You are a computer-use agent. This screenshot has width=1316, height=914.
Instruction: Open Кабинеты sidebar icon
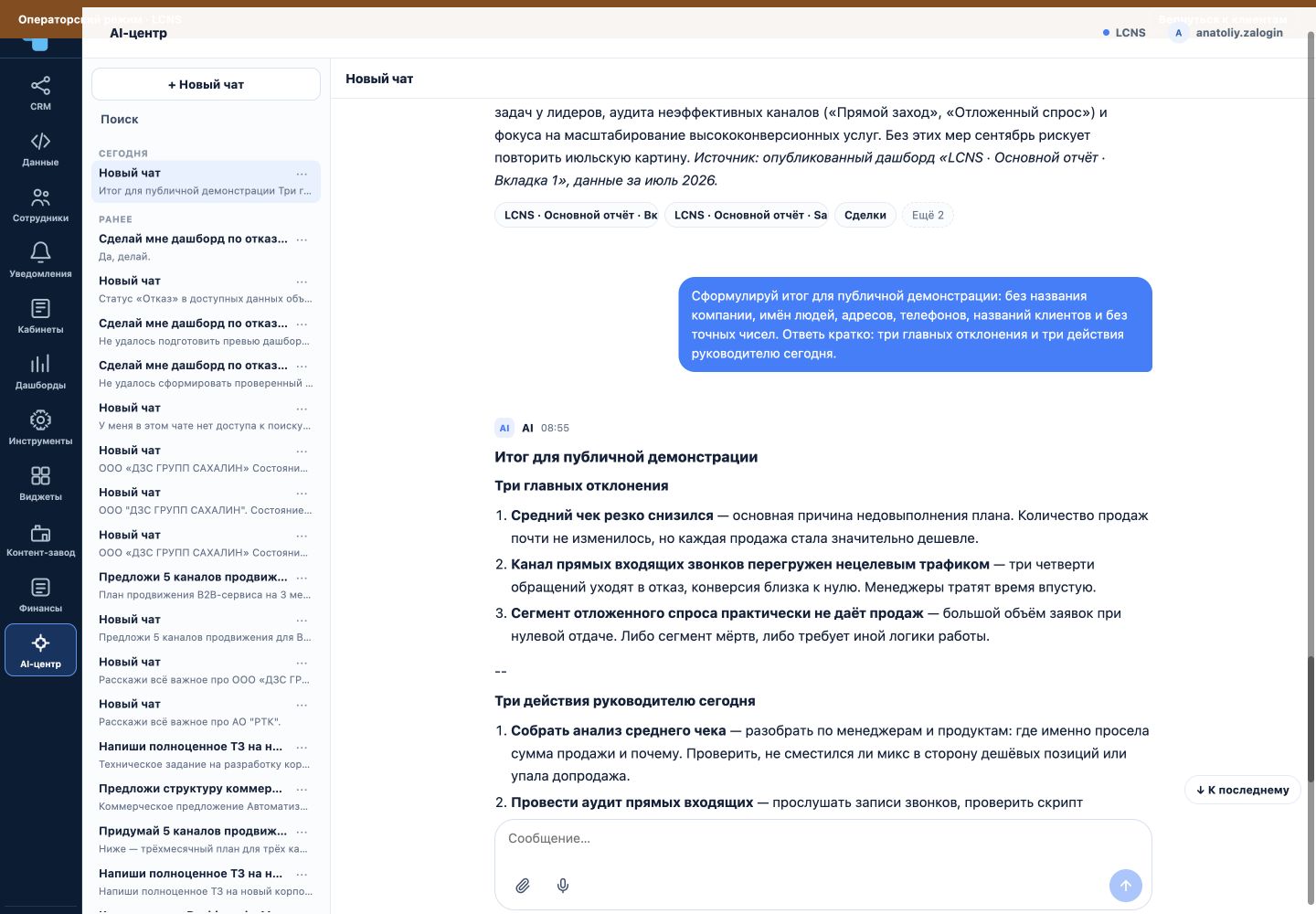click(x=40, y=308)
